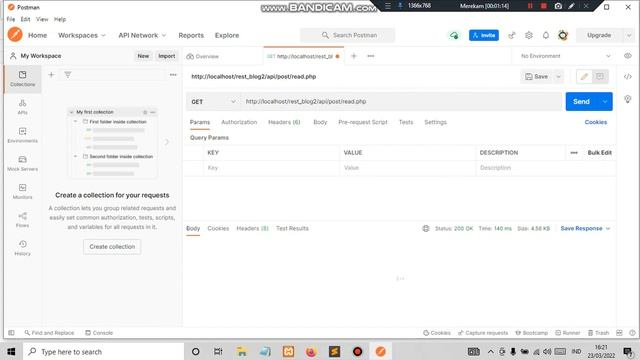Open the History sidebar panel
Image resolution: width=640 pixels, height=360 pixels.
pyautogui.click(x=22, y=248)
